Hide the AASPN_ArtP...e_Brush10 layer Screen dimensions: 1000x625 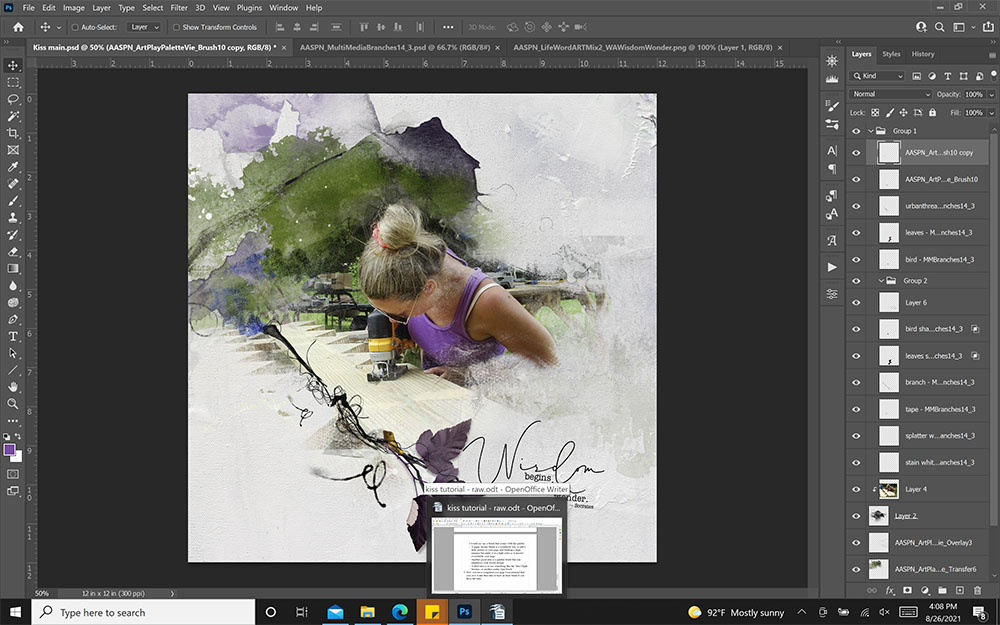click(856, 180)
